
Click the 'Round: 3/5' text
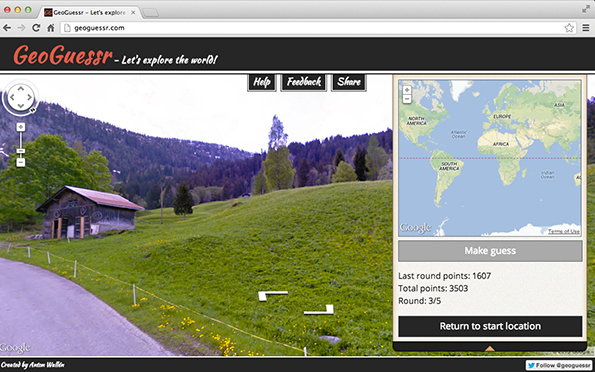click(x=419, y=301)
